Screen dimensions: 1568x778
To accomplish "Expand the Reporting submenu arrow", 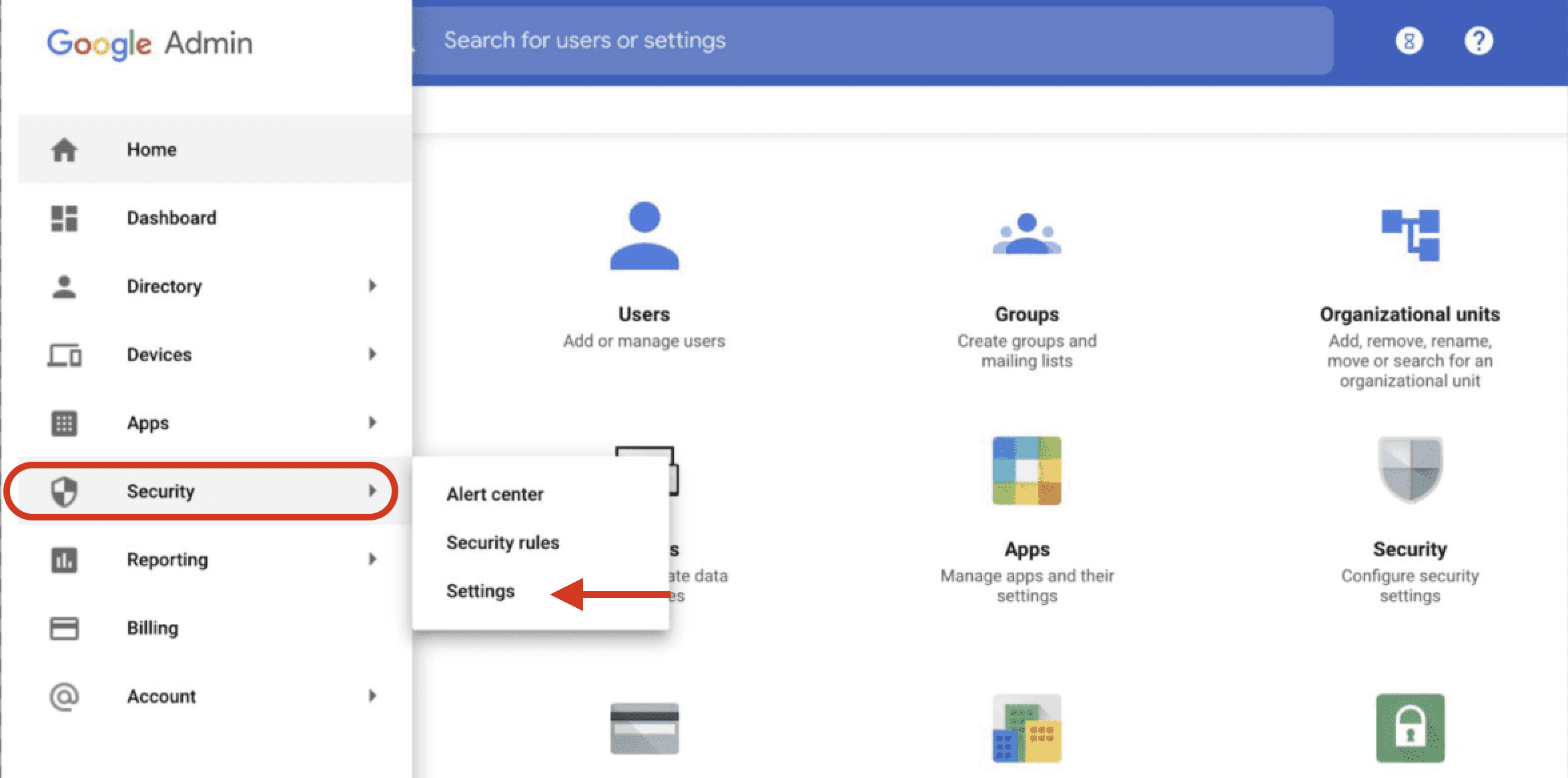I will pos(372,558).
